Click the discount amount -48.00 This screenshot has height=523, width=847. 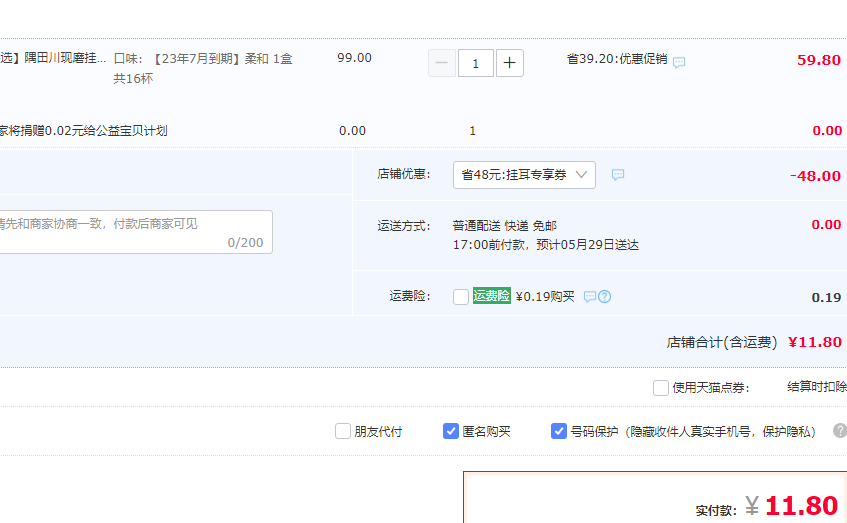pos(815,176)
